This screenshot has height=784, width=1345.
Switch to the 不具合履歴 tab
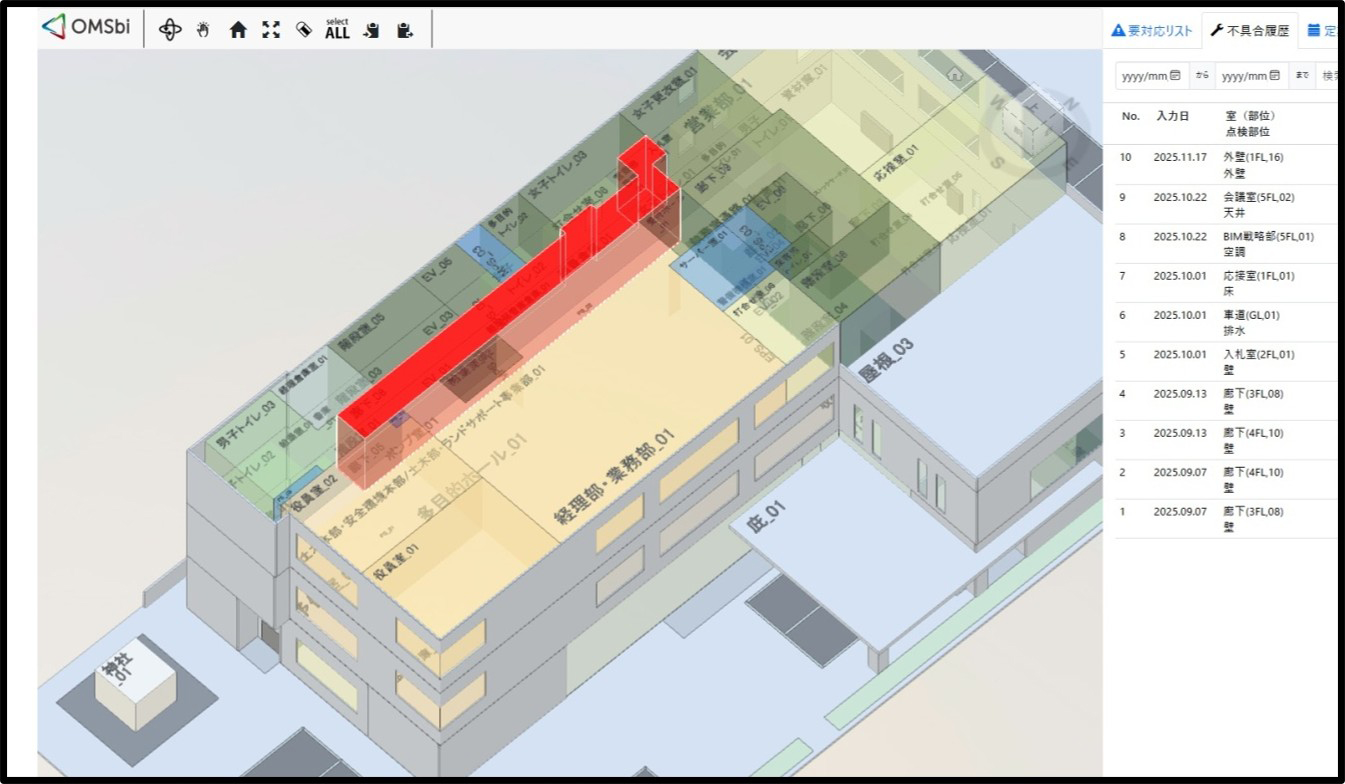pyautogui.click(x=1250, y=31)
